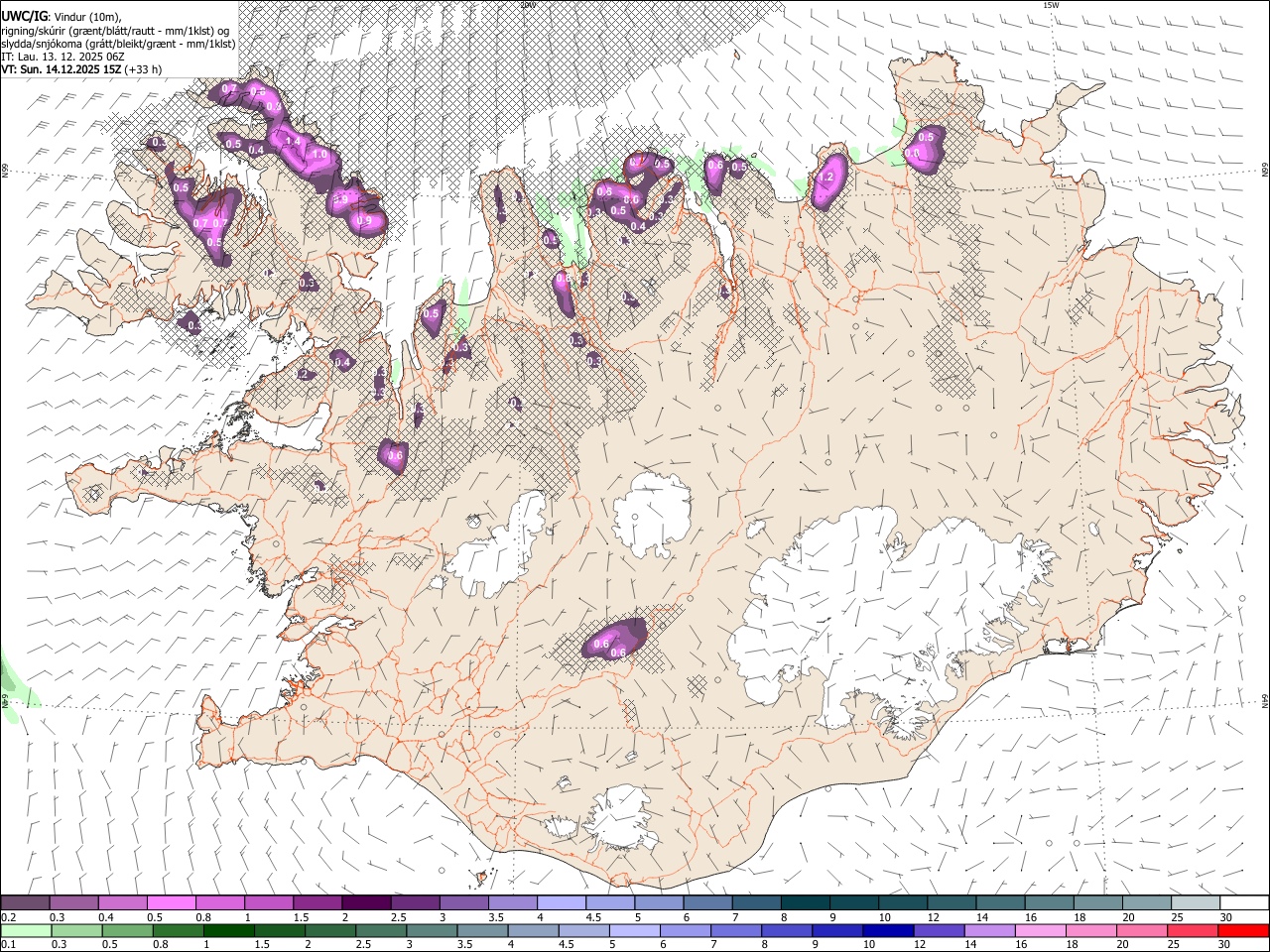Select light purple swatch labelled 14, bottom row
This screenshot has height=952, width=1270.
coord(989,930)
